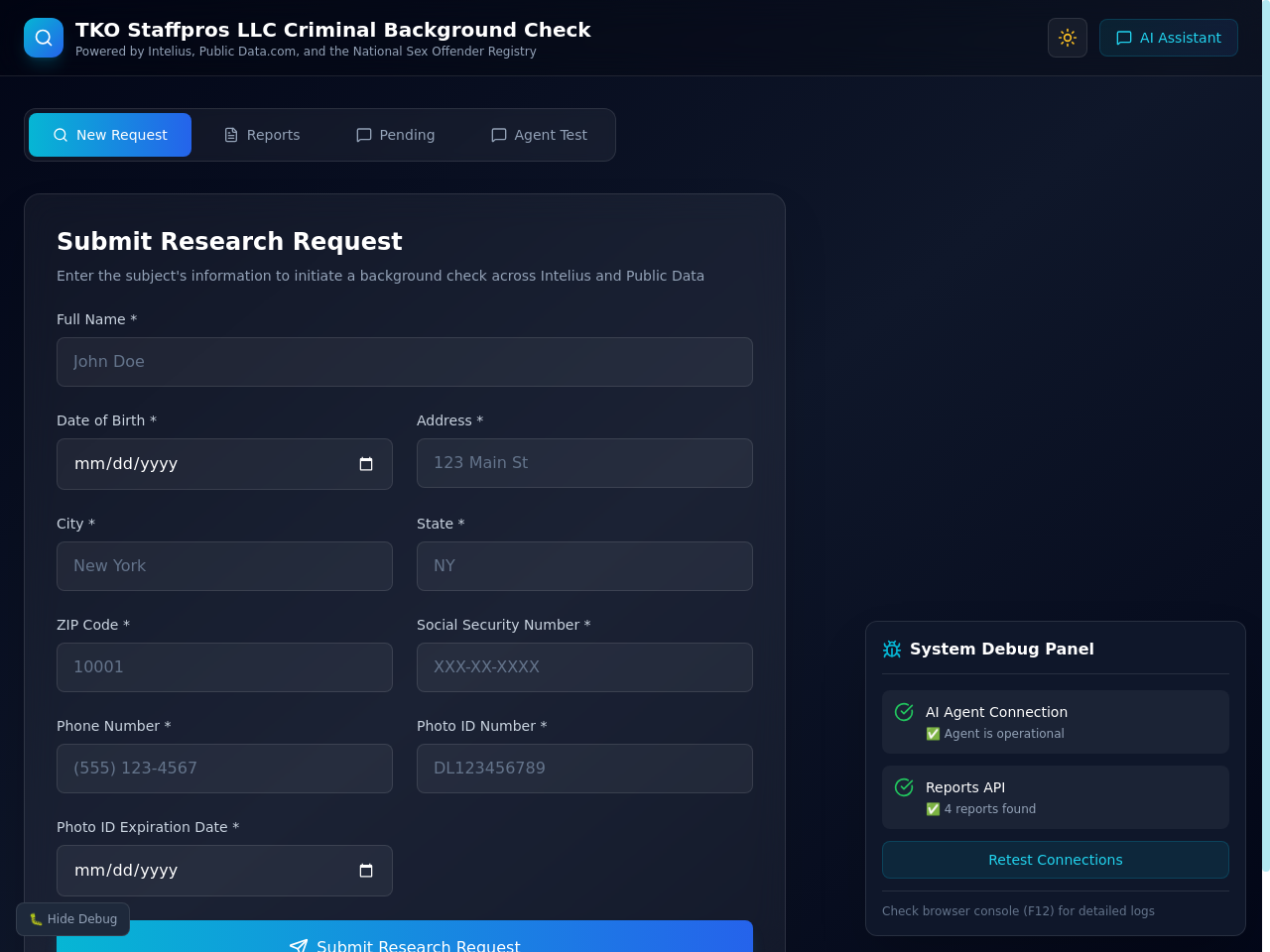
Task: Focus the Photo ID Expiration Date field
Action: [224, 871]
